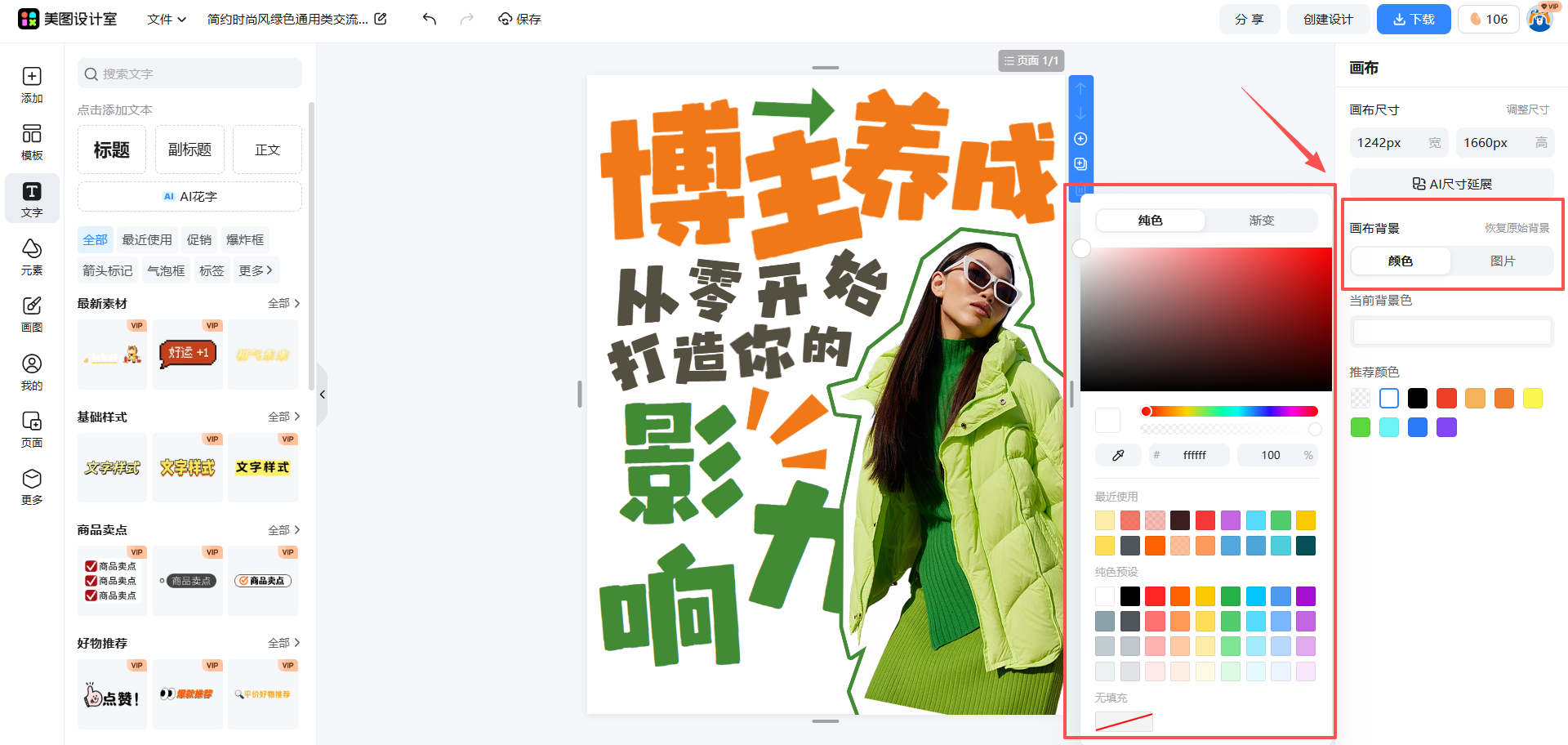Click the 下载 download button
This screenshot has width=1568, height=745.
pyautogui.click(x=1413, y=19)
